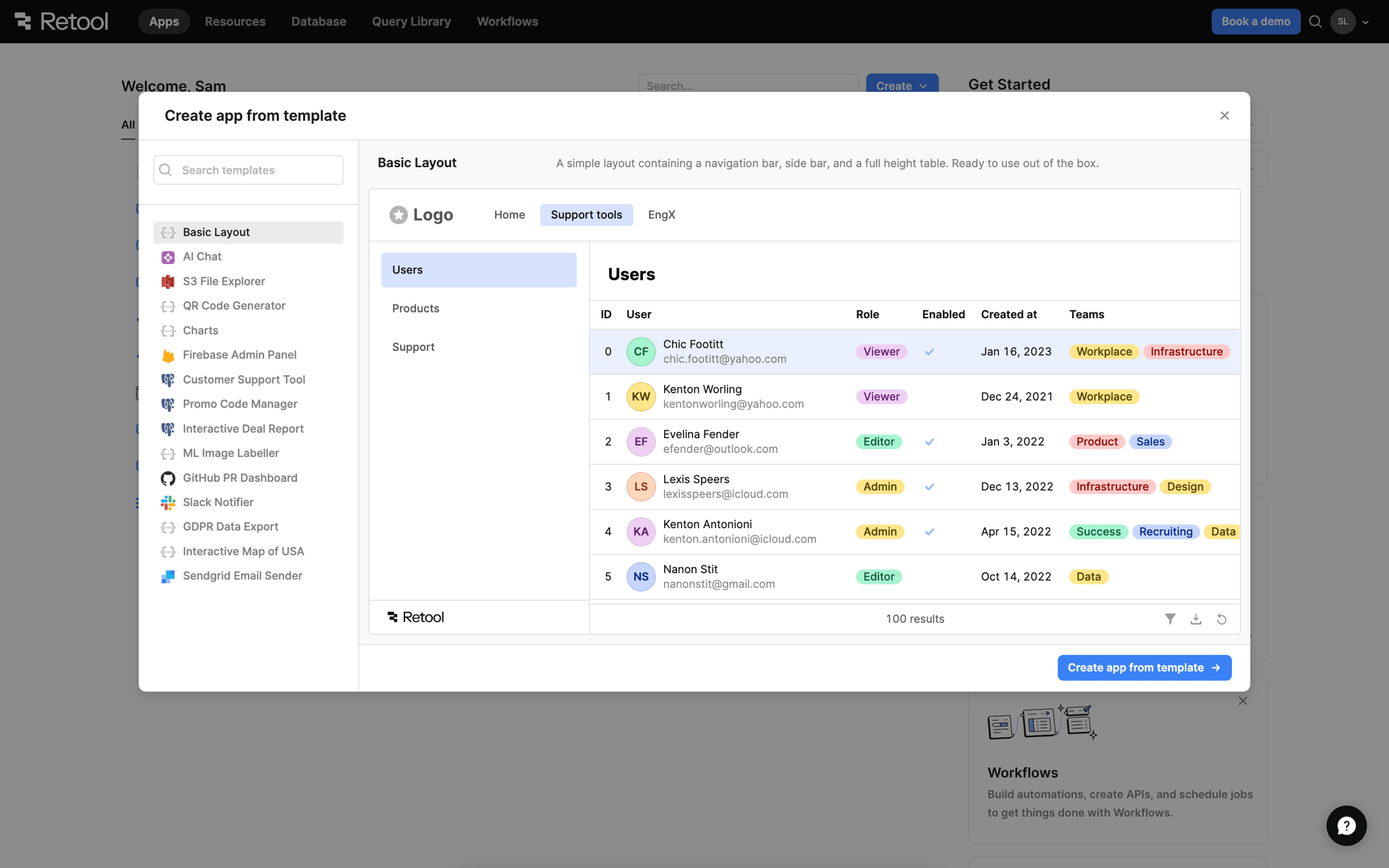Viewport: 1389px width, 868px height.
Task: Click the download icon below the table
Action: click(x=1196, y=619)
